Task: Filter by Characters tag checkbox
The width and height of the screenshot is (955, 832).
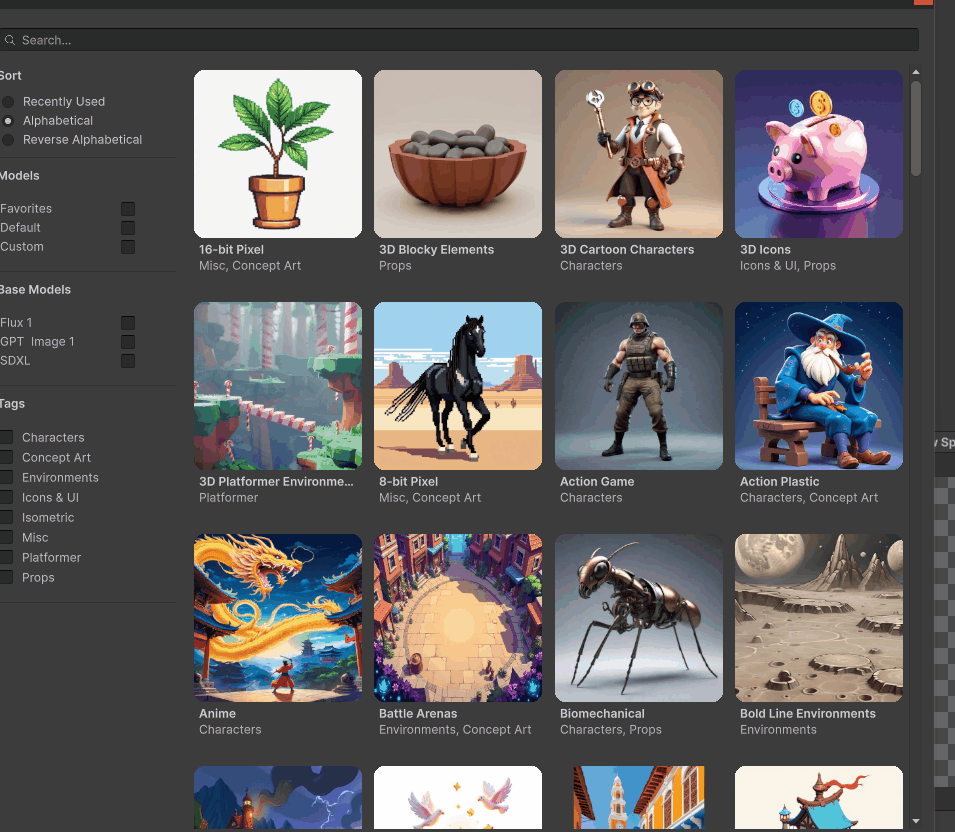Action: 6,437
